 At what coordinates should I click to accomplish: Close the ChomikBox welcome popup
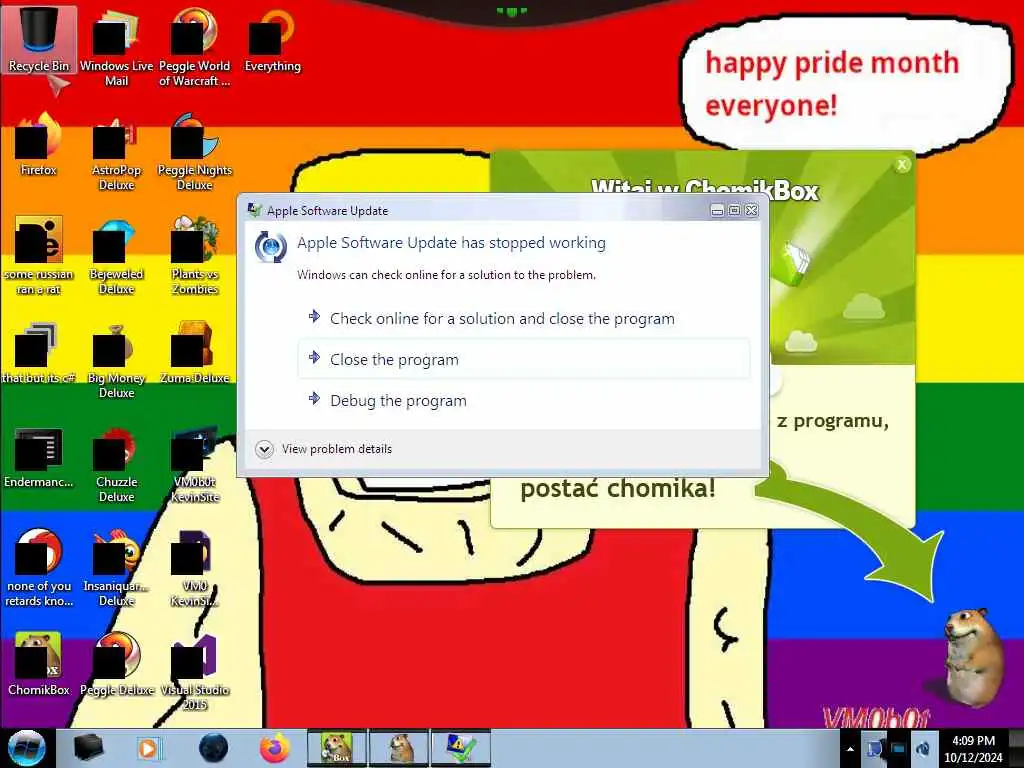tap(903, 165)
